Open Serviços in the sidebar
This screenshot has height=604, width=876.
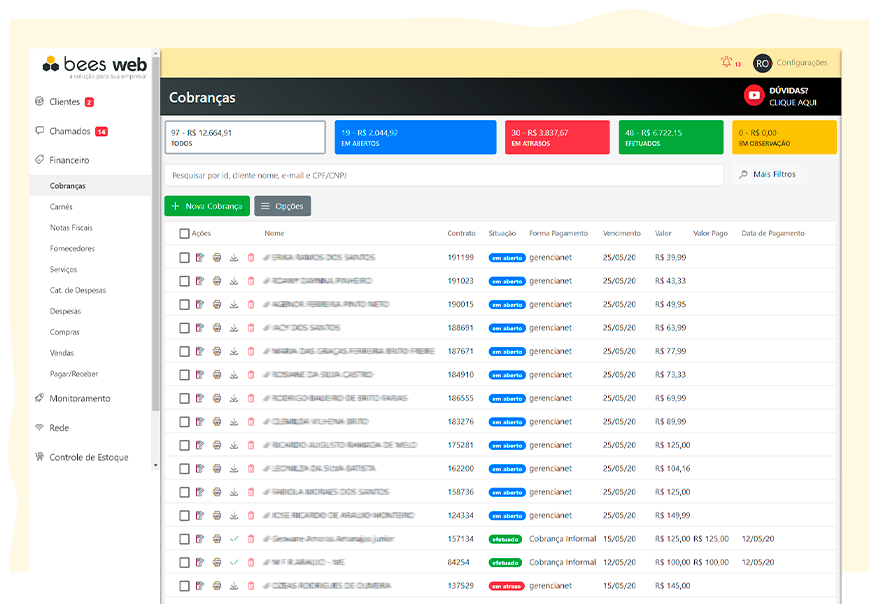63,269
